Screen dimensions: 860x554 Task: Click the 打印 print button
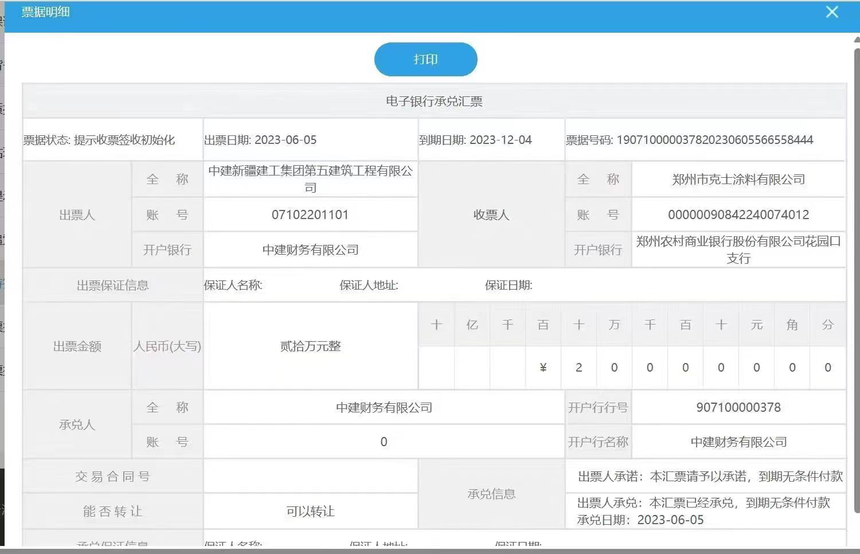426,59
